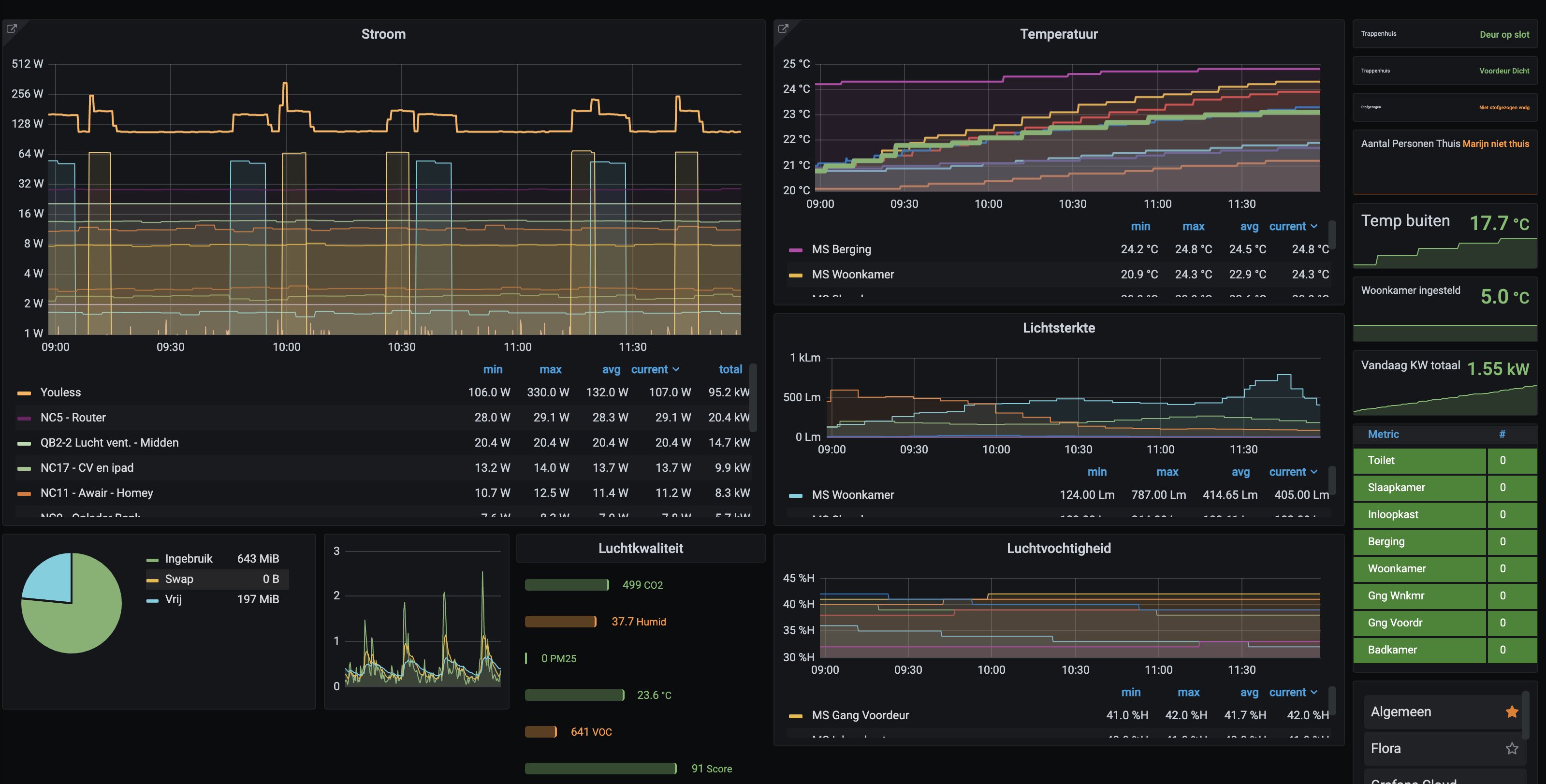Click MS Woonkamer legend swatch in Lichtsterkte
This screenshot has width=1546, height=784.
795,495
